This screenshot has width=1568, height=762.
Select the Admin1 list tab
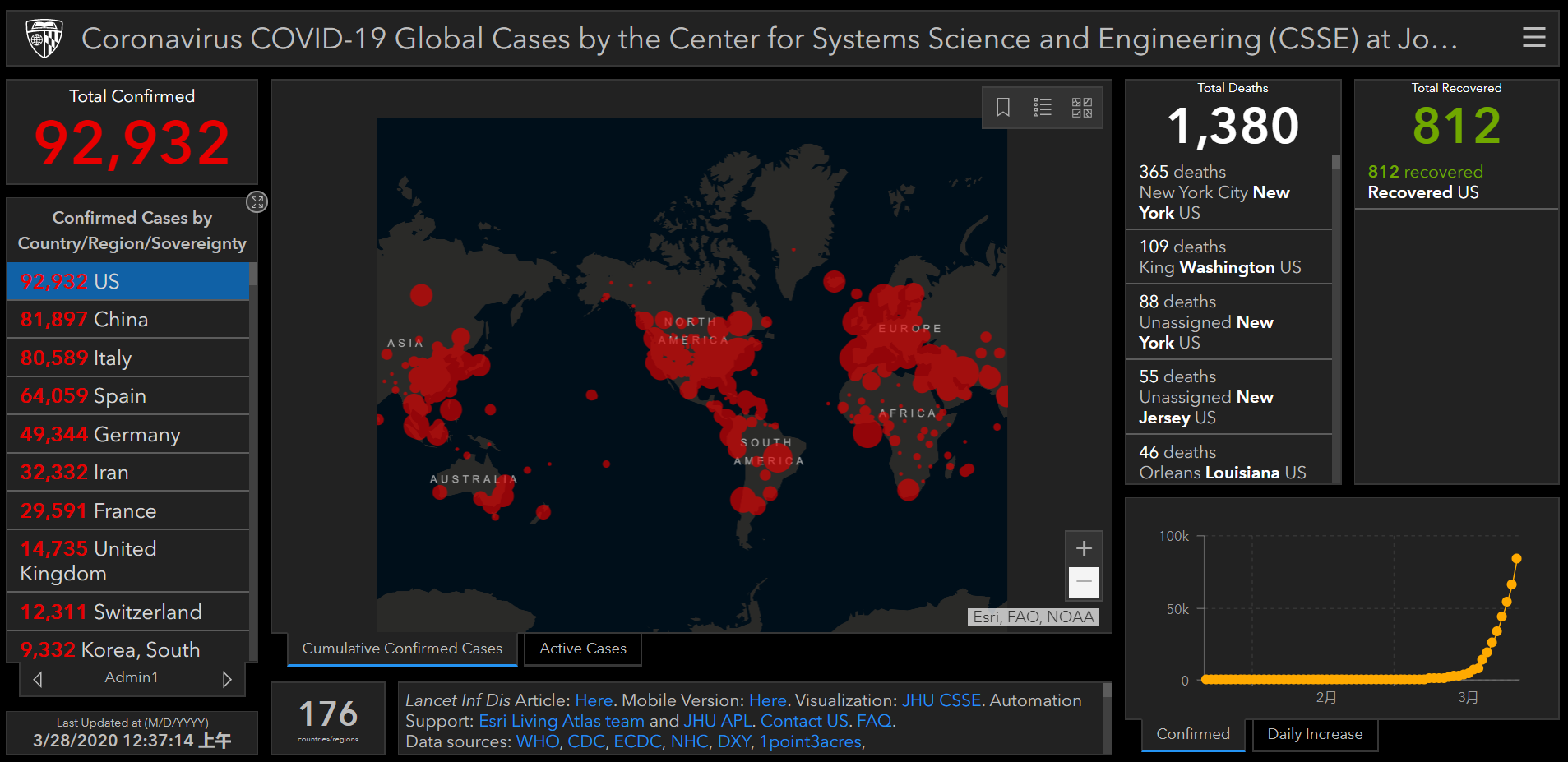click(x=132, y=677)
